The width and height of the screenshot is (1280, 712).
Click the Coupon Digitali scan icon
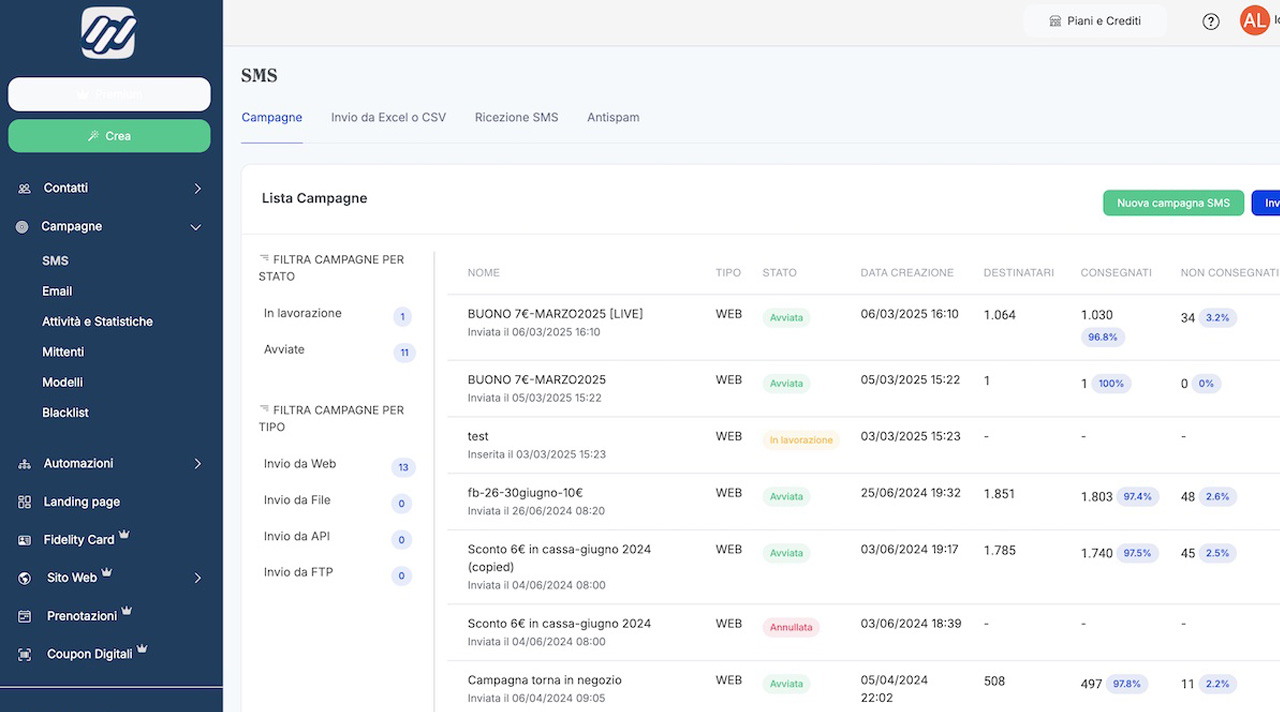pos(24,654)
